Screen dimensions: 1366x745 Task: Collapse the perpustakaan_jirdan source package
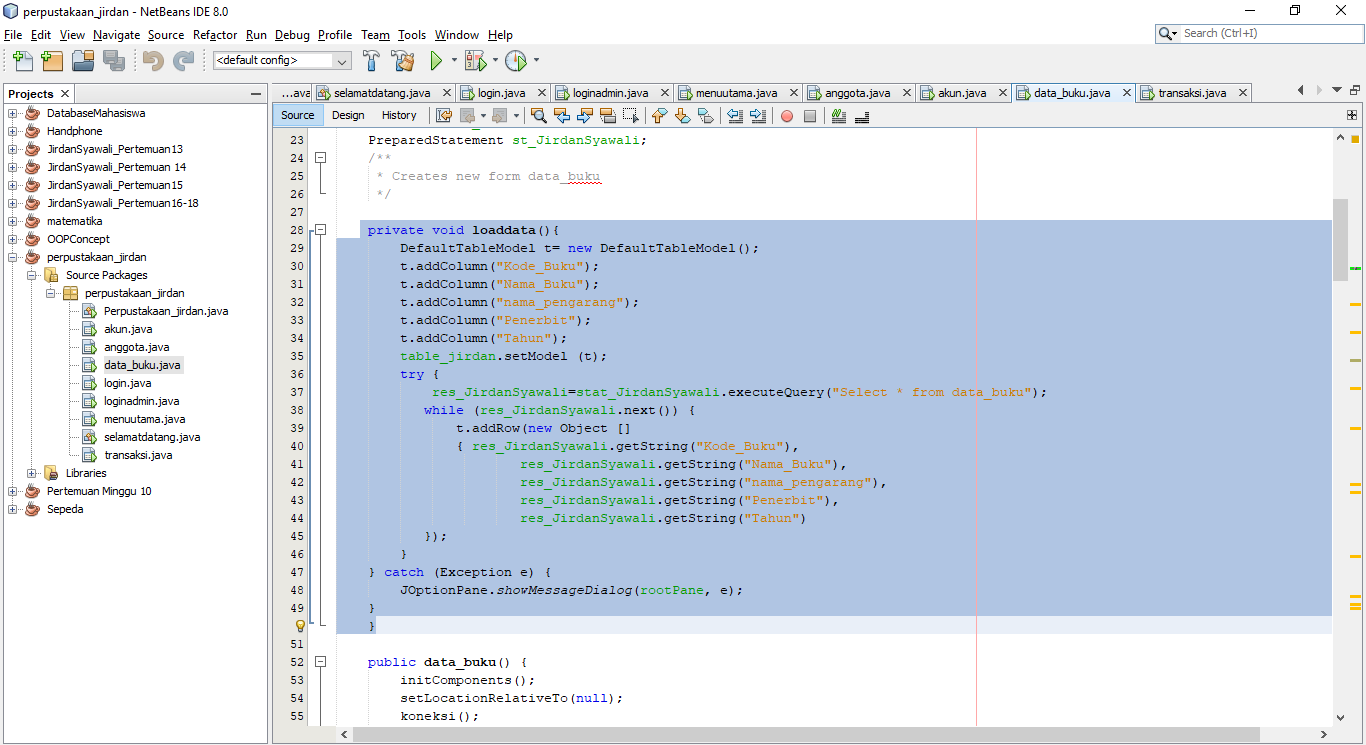point(49,292)
